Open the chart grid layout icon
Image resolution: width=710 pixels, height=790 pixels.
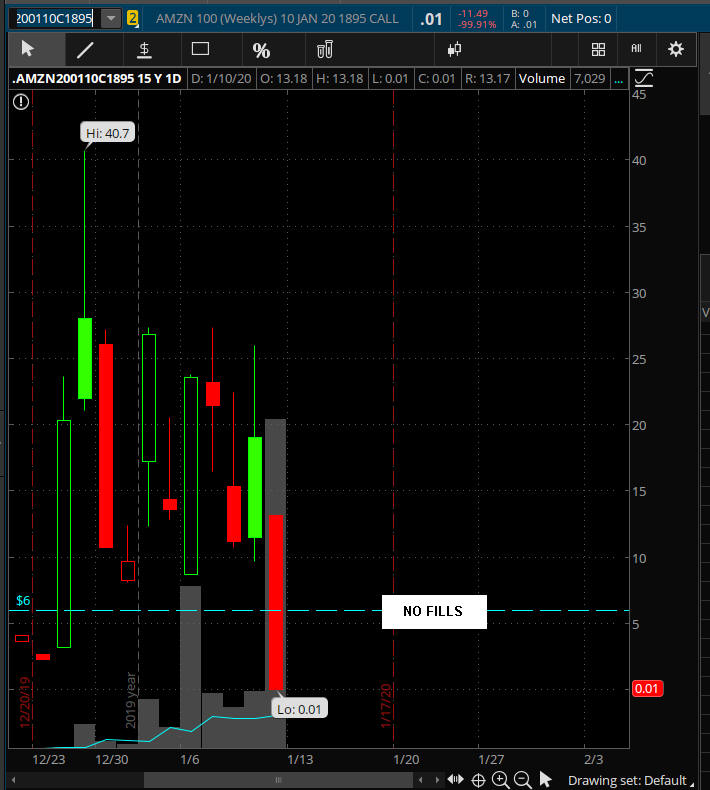pos(598,49)
